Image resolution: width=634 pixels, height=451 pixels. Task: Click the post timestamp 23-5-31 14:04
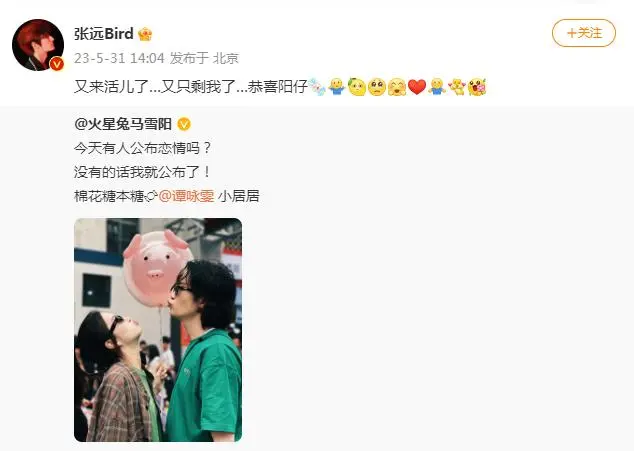tap(119, 58)
